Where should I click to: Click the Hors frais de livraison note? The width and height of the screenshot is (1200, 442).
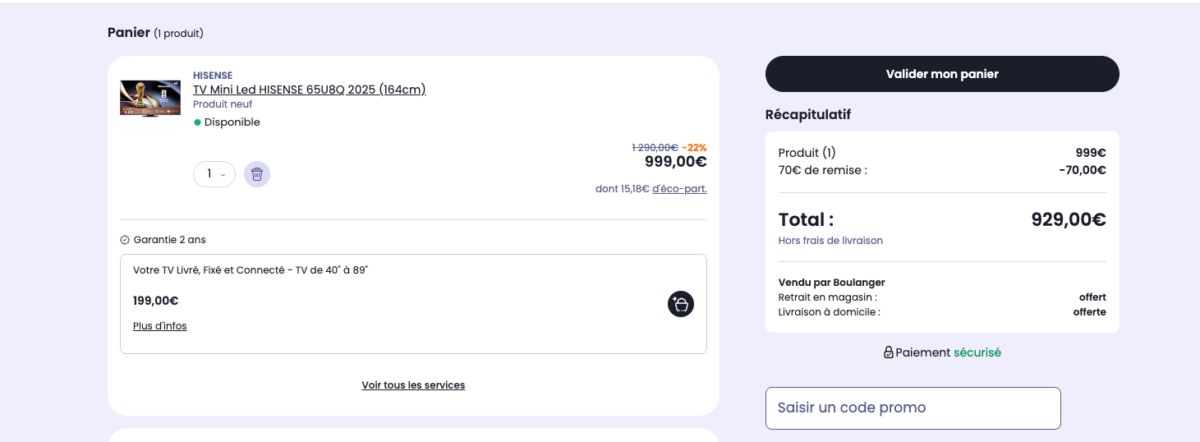click(830, 241)
